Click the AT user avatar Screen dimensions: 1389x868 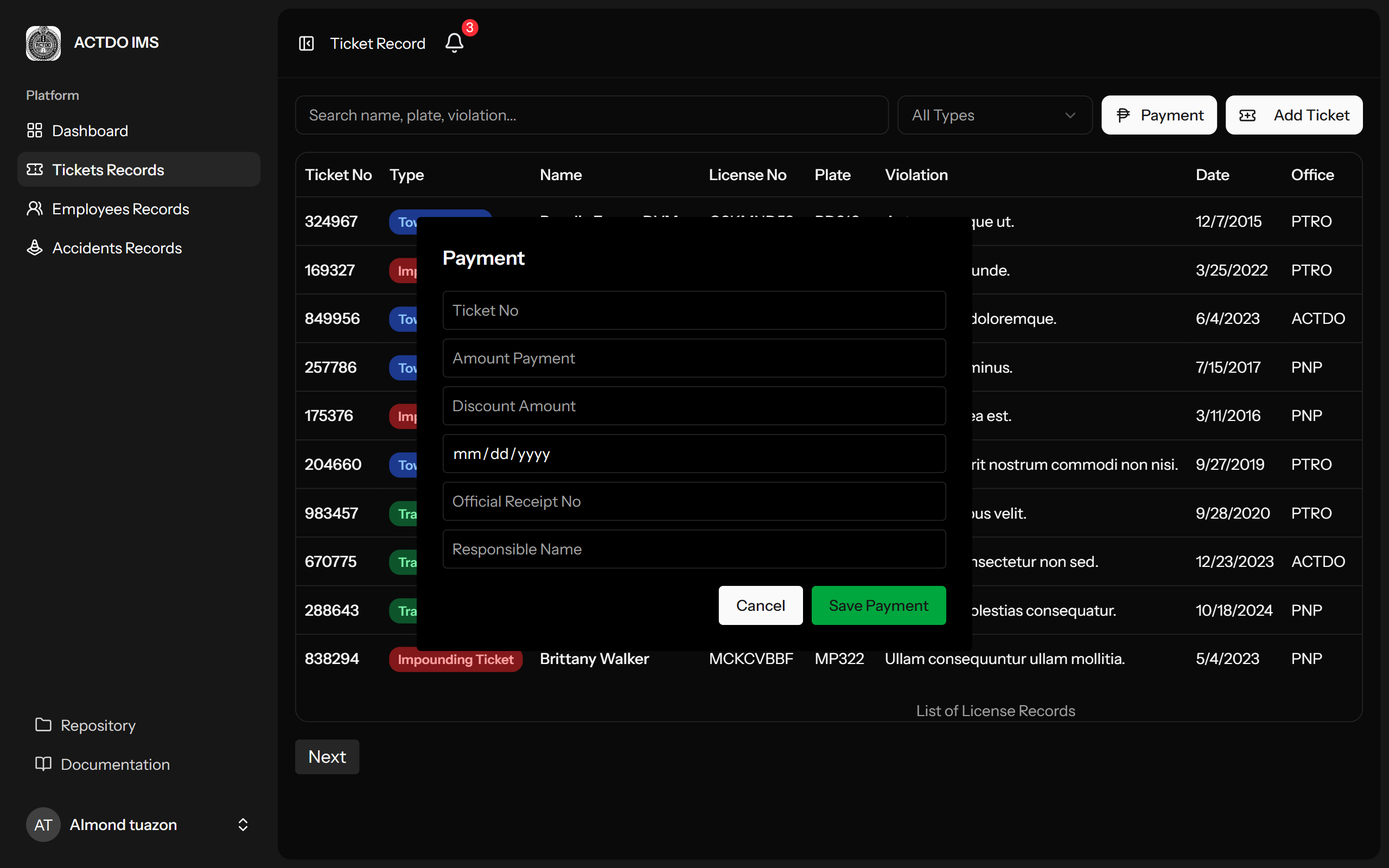[x=43, y=825]
